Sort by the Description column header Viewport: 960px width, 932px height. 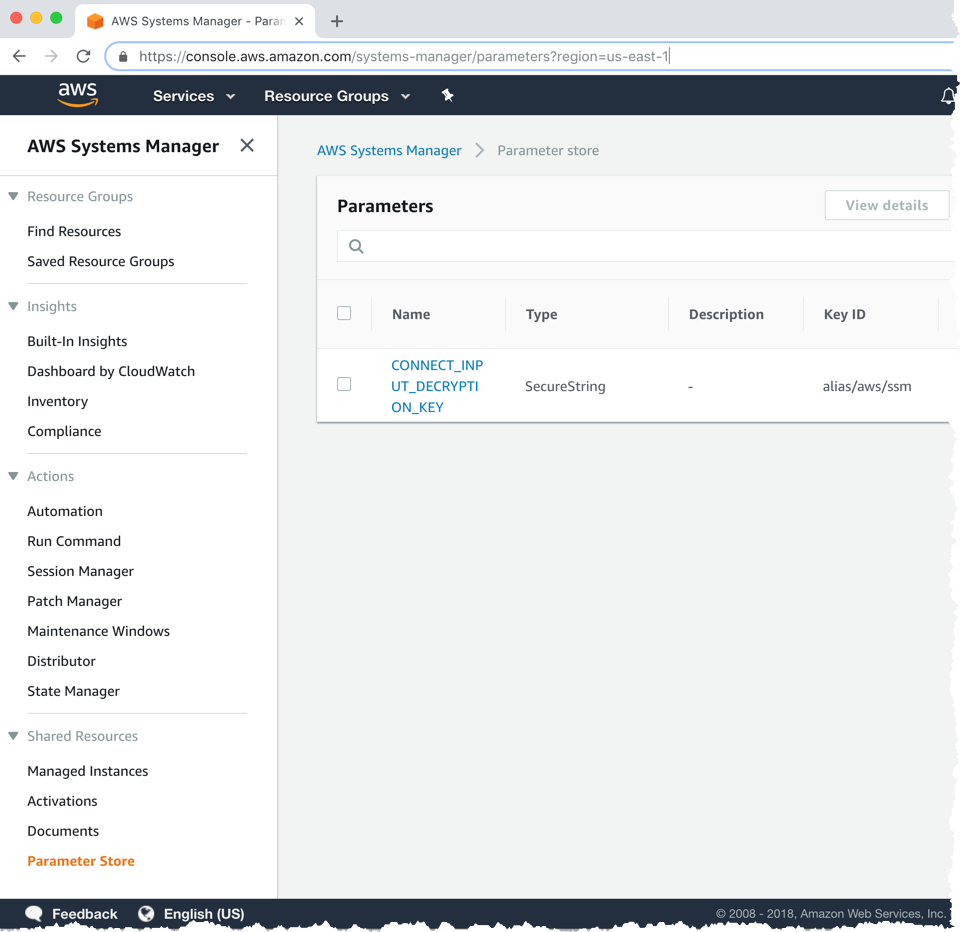click(x=726, y=314)
